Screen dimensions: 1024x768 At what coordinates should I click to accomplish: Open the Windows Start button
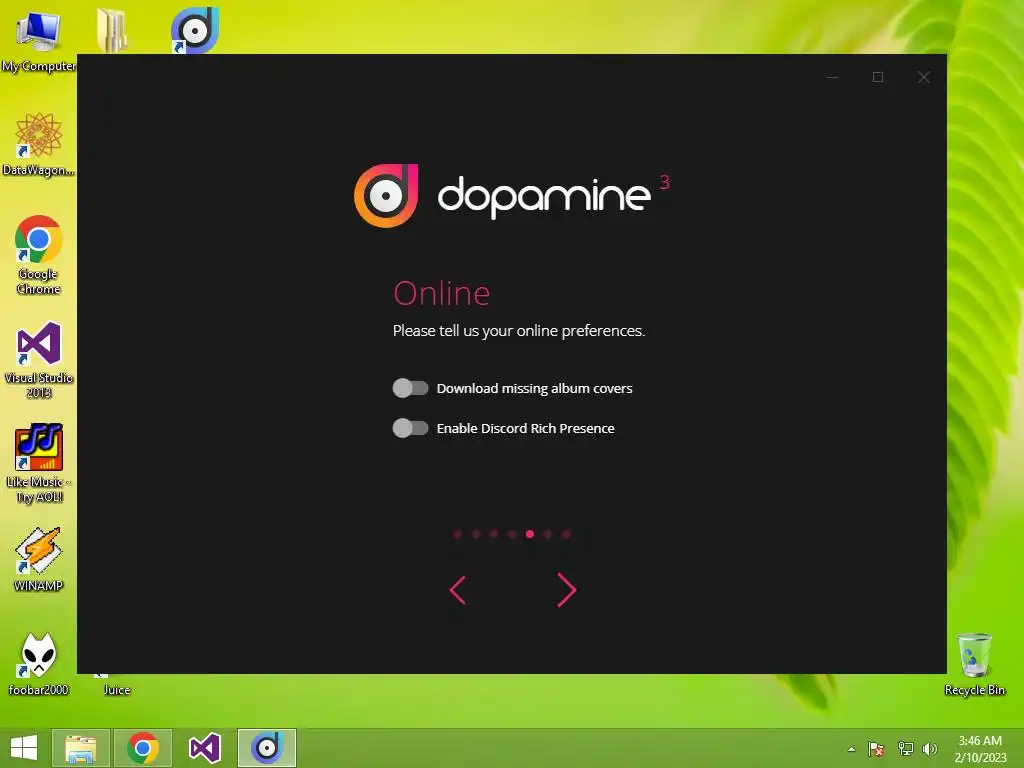pyautogui.click(x=24, y=748)
